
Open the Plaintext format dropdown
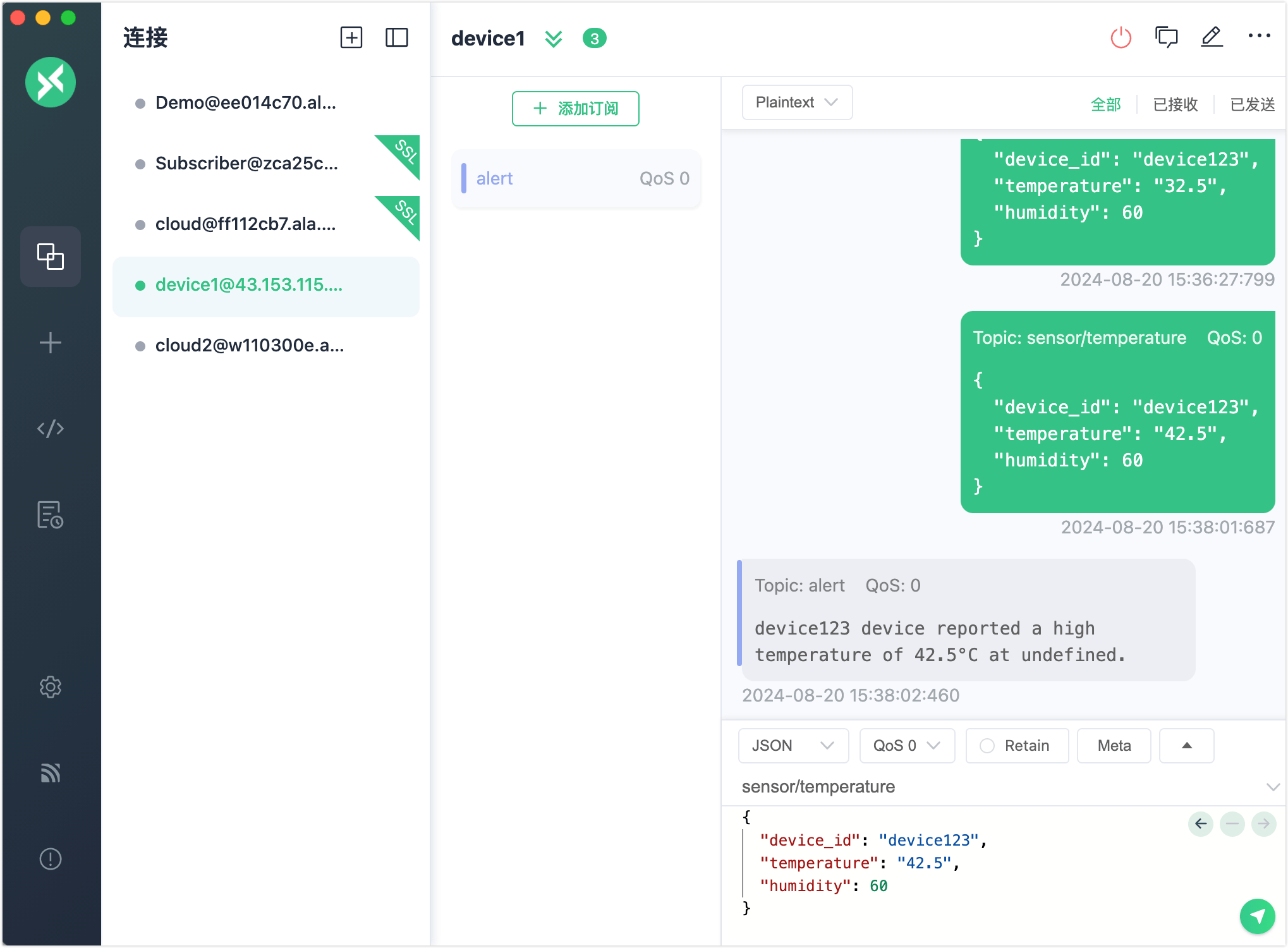pos(796,102)
